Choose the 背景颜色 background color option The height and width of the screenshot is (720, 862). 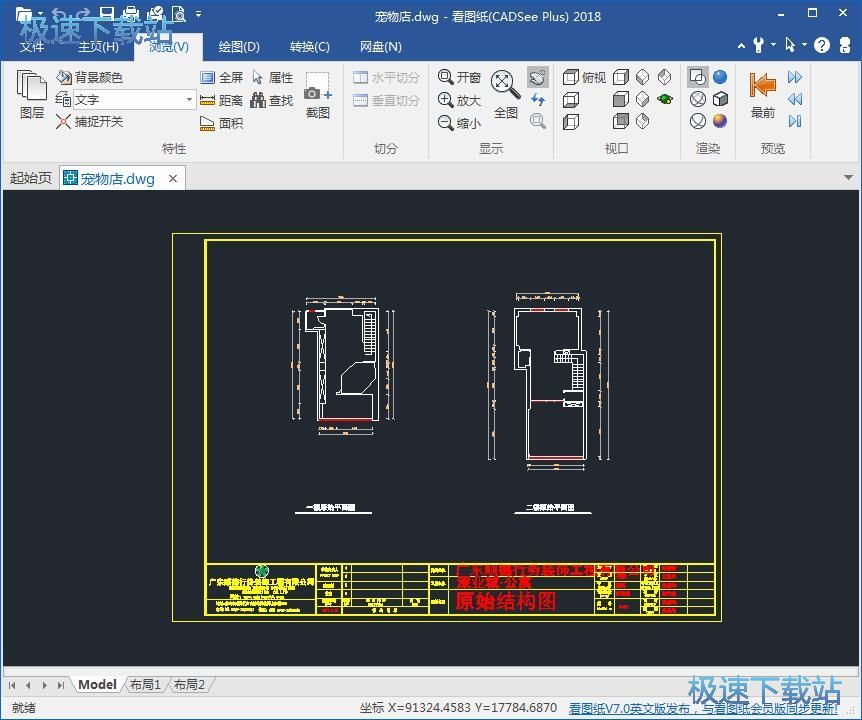click(89, 77)
